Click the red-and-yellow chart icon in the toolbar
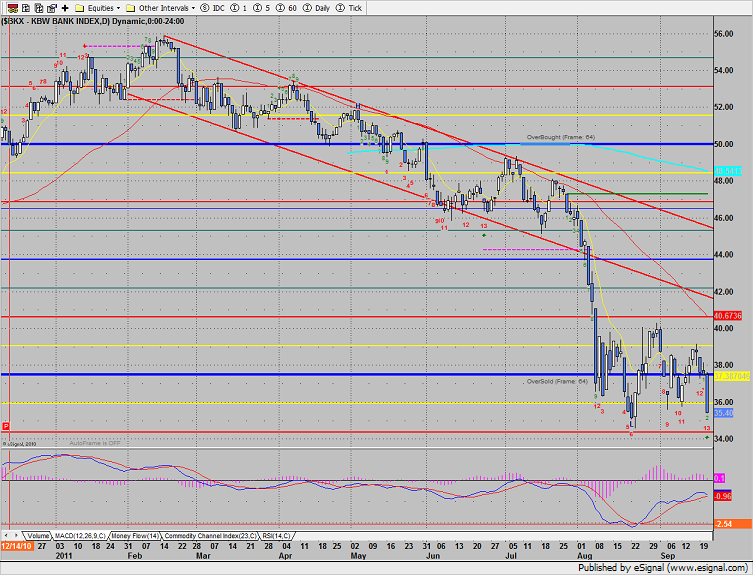 [13, 8]
